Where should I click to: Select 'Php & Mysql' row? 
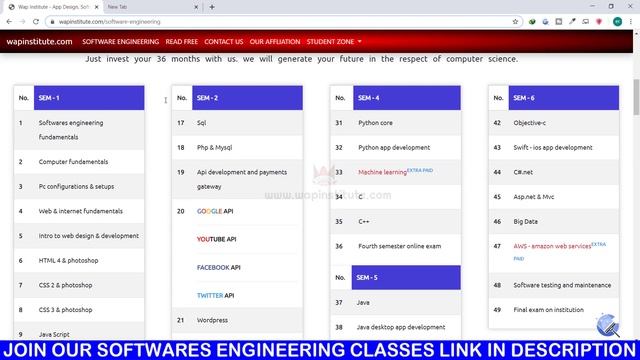[x=237, y=147]
